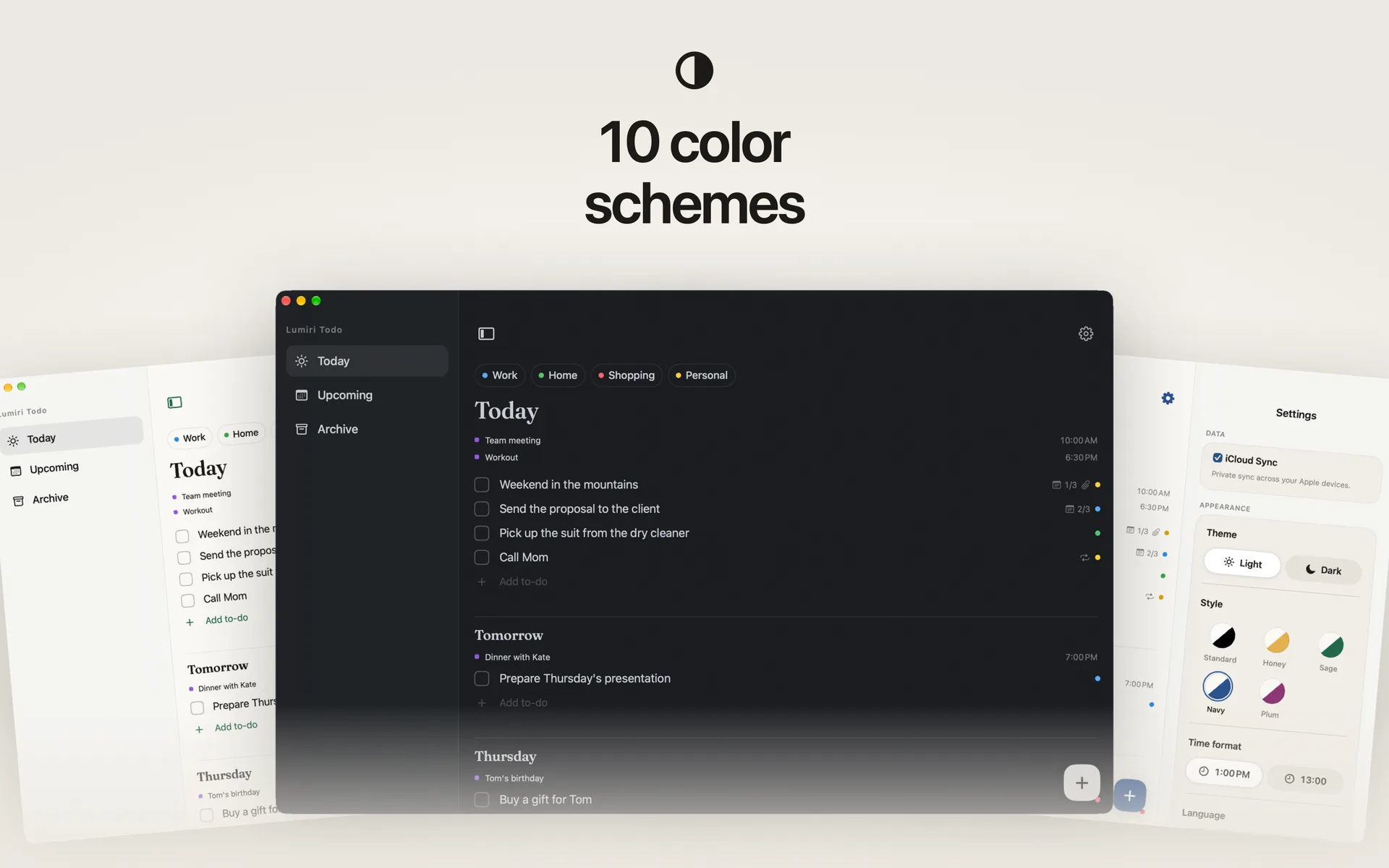Click the floating plus button in dark window
1389x868 pixels.
[x=1082, y=783]
